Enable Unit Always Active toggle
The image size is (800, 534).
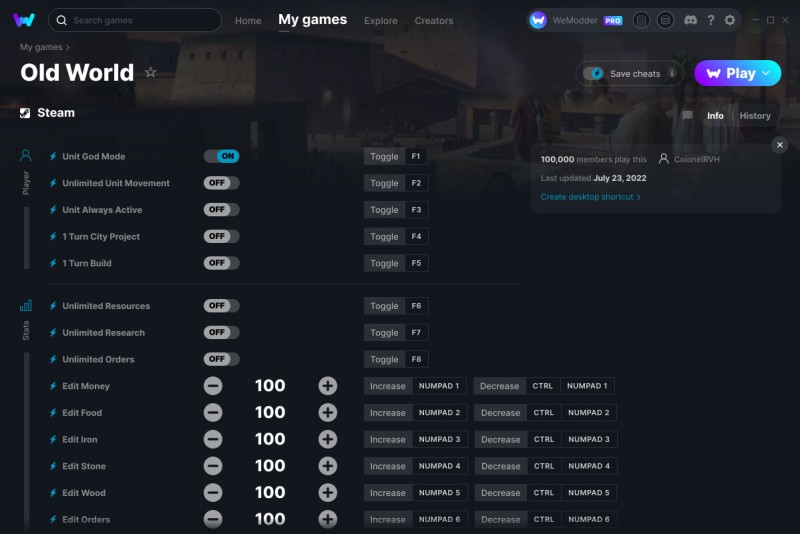(221, 210)
